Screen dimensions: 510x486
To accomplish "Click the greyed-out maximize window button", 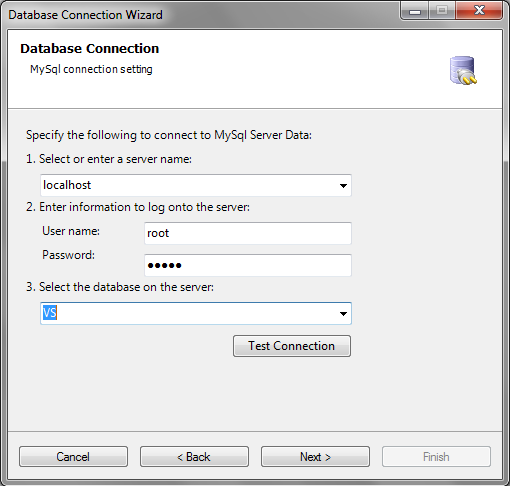I will tap(442, 11).
